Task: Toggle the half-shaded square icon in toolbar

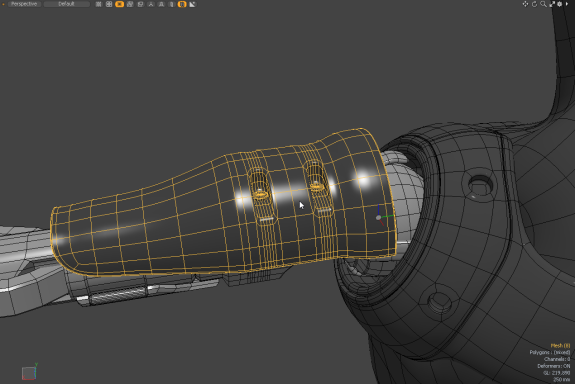Action: click(193, 4)
